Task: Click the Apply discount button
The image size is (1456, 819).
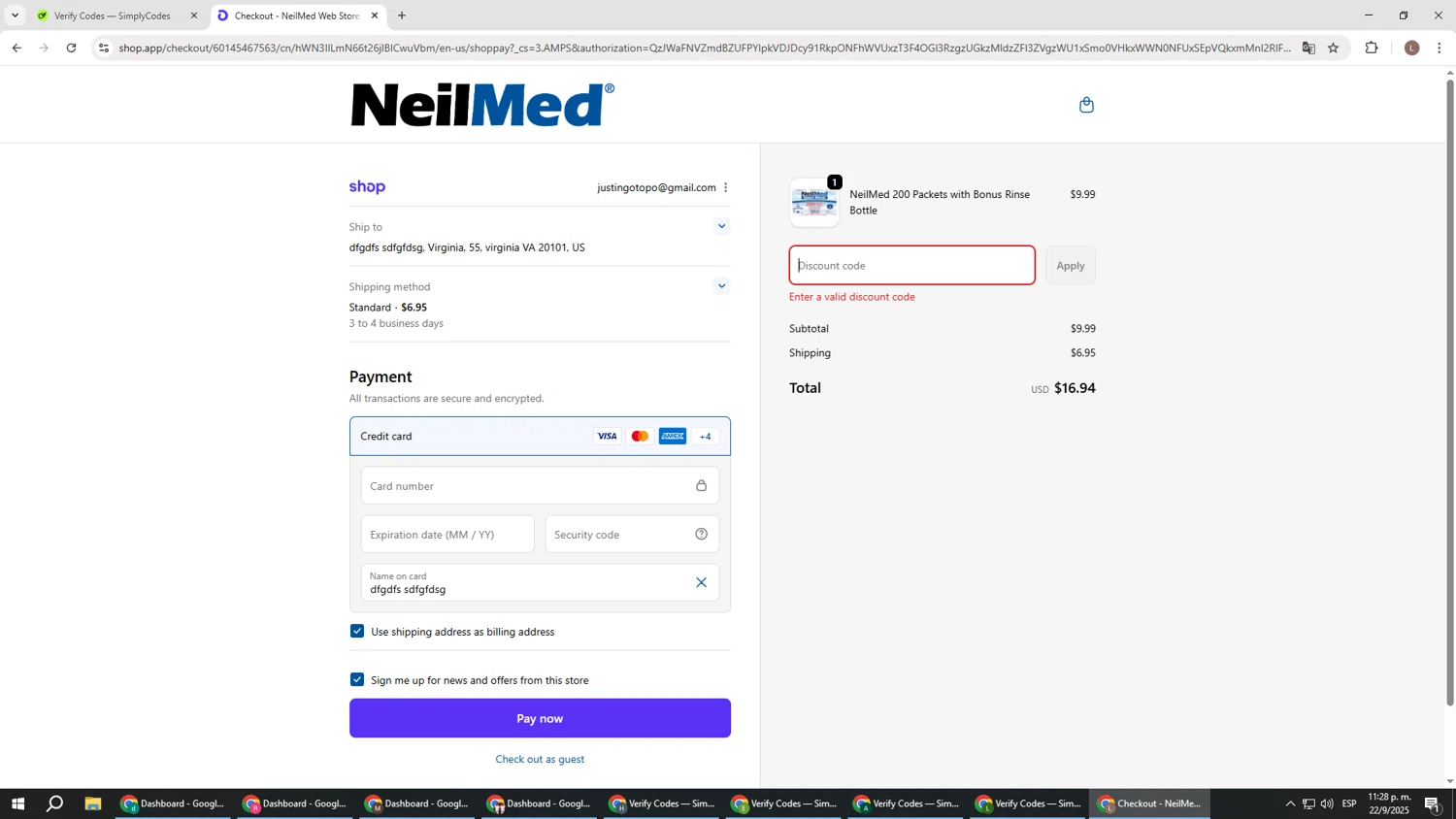Action: coord(1071,266)
